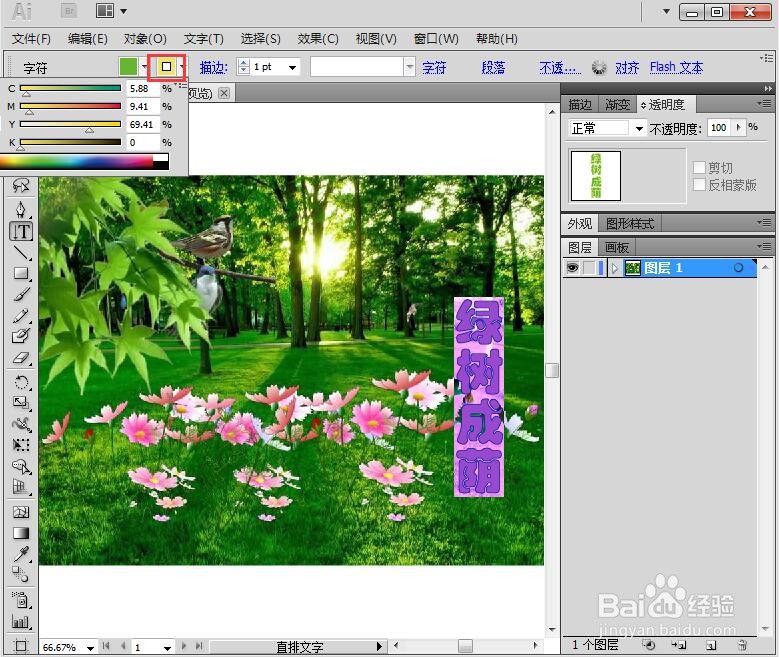
Task: Select the Pen tool
Action: tap(21, 210)
